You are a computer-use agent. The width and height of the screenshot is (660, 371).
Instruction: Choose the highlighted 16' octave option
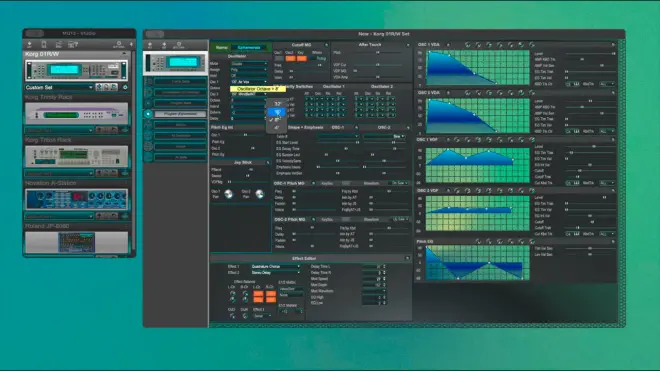click(277, 112)
